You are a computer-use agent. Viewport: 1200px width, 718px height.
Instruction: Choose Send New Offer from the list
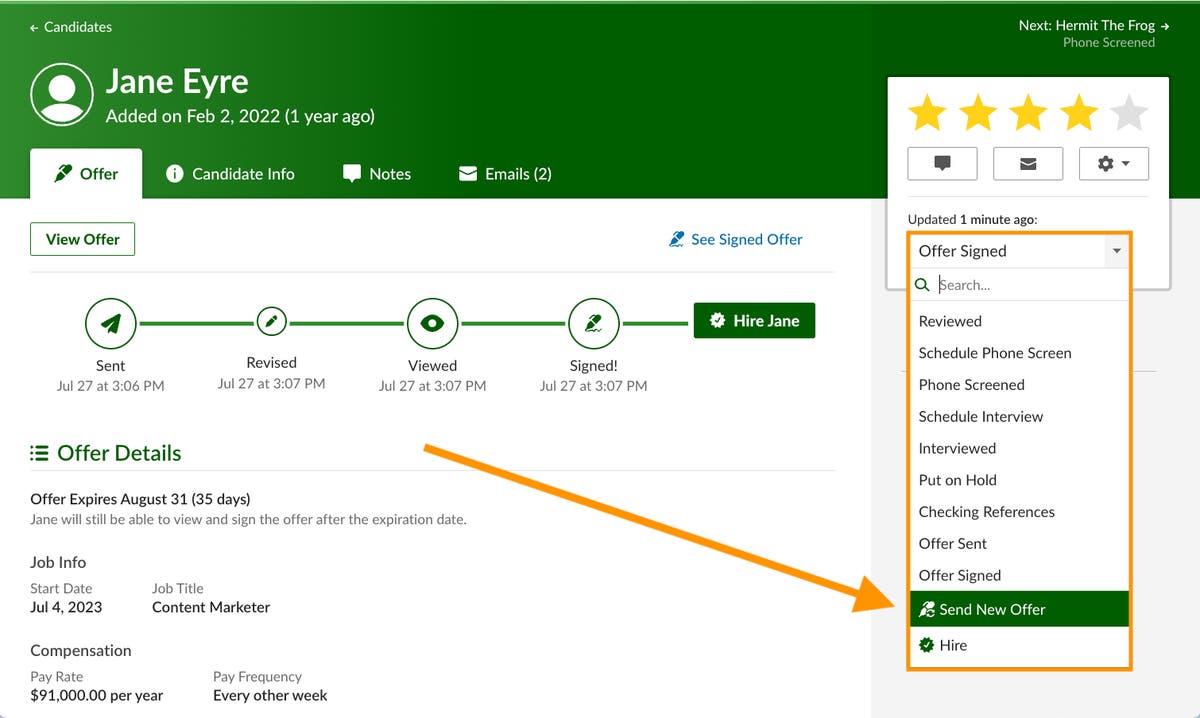point(992,609)
